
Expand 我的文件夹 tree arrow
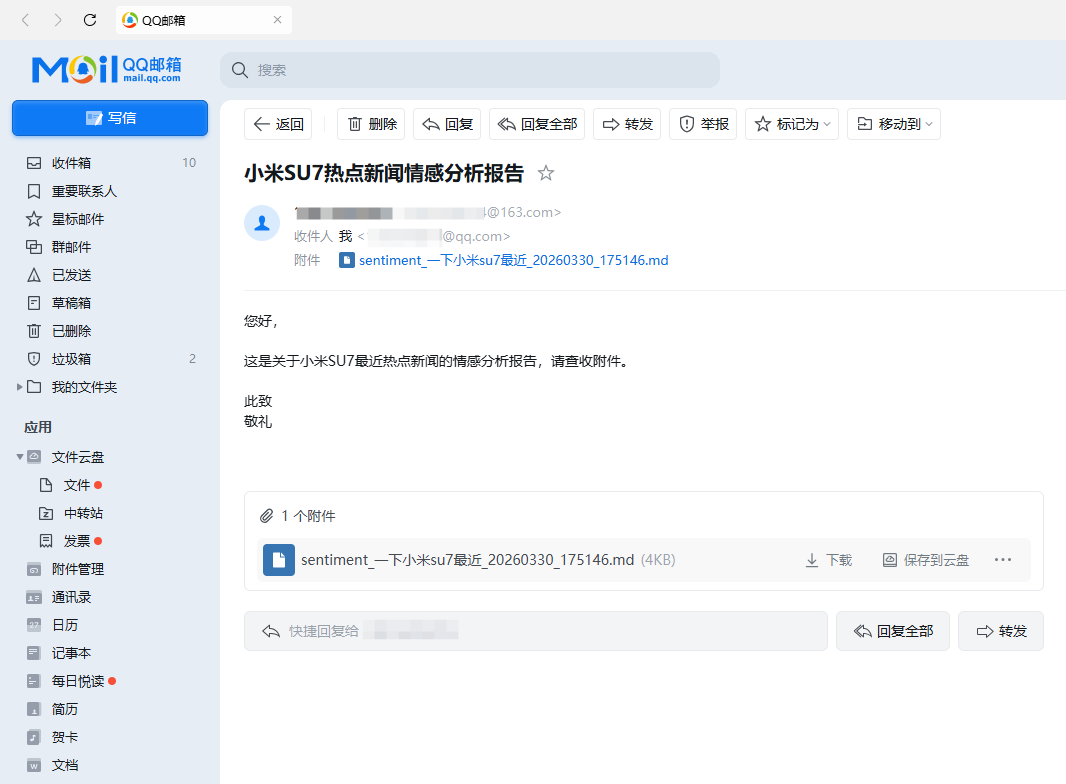click(x=20, y=387)
